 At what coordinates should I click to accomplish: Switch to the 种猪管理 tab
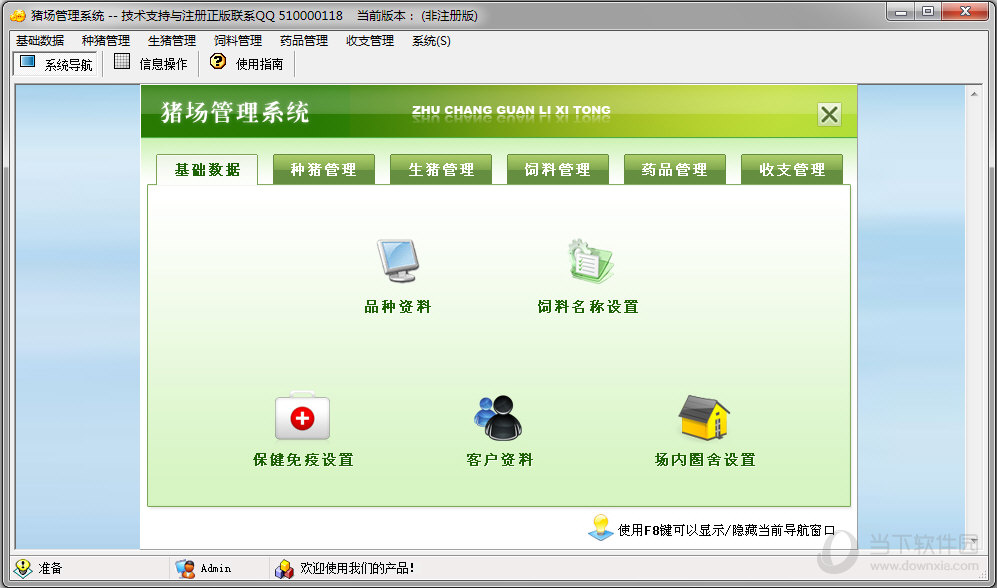coord(324,170)
